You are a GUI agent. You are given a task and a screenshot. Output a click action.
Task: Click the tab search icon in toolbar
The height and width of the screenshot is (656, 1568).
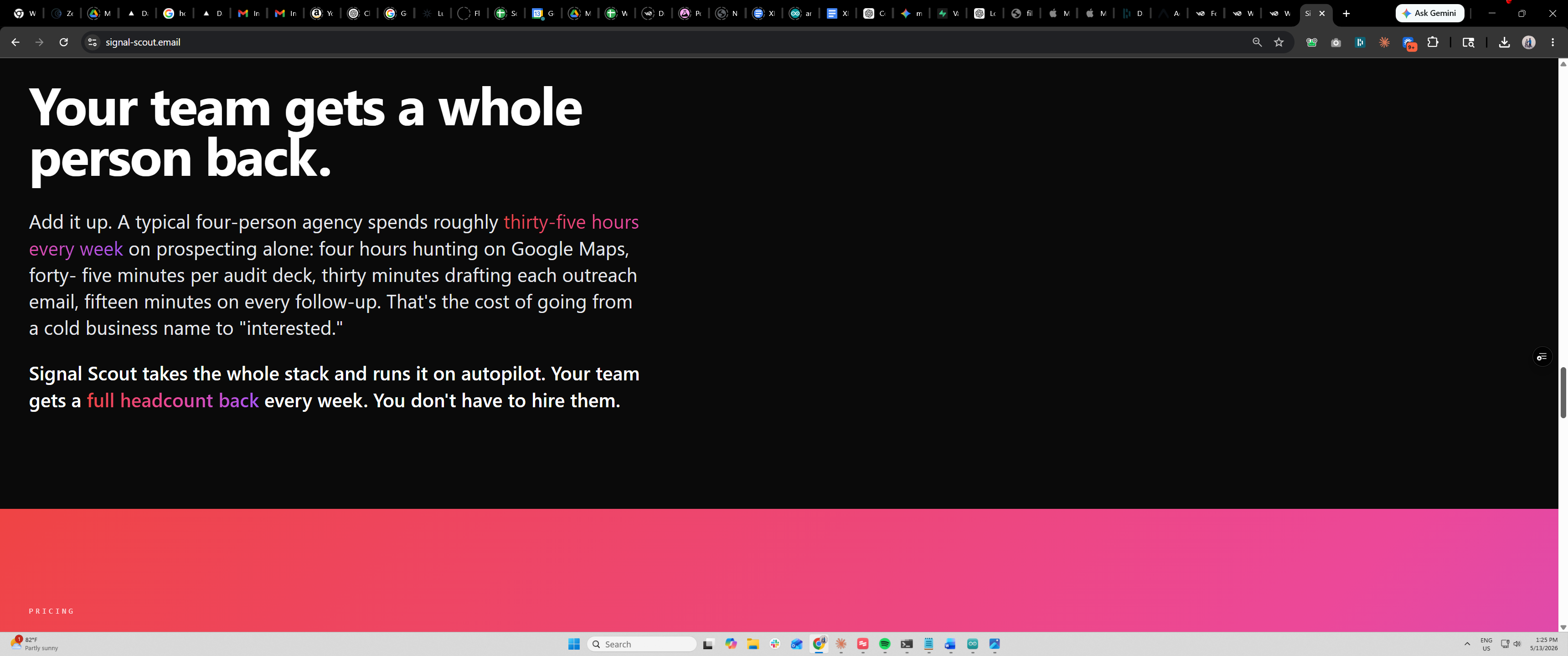coord(1468,43)
